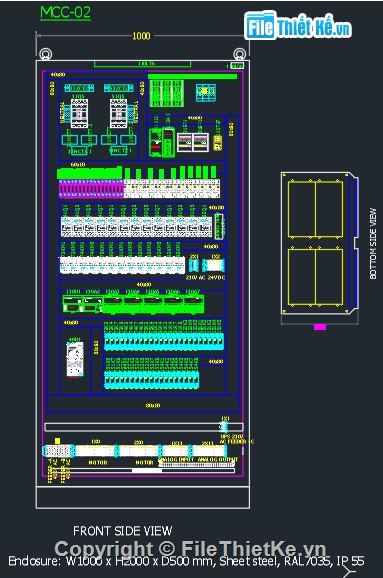This screenshot has height=578, width=383.
Task: Click the FRONT SIDE VIEW caption
Action: click(122, 531)
